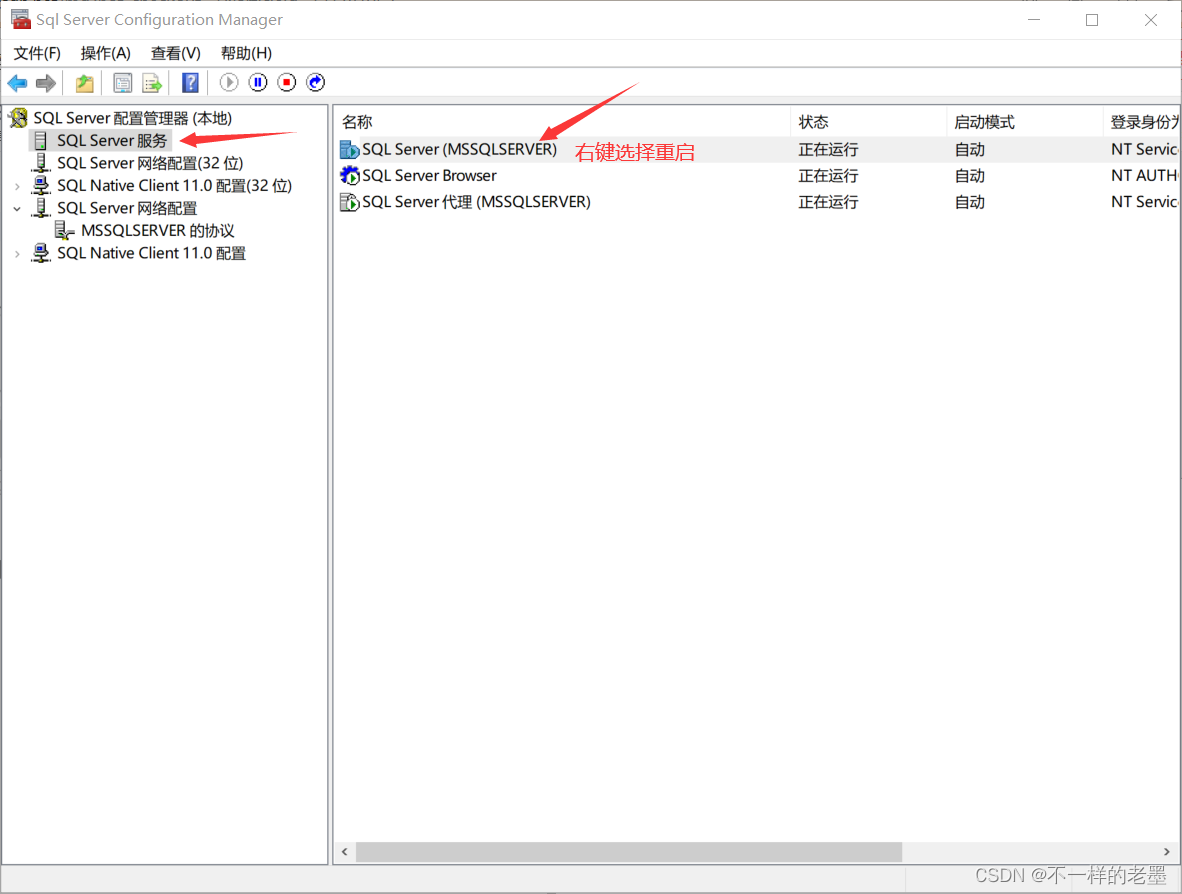Screen dimensions: 1182x894
Task: Click the blue Back navigation arrow
Action: click(x=16, y=82)
